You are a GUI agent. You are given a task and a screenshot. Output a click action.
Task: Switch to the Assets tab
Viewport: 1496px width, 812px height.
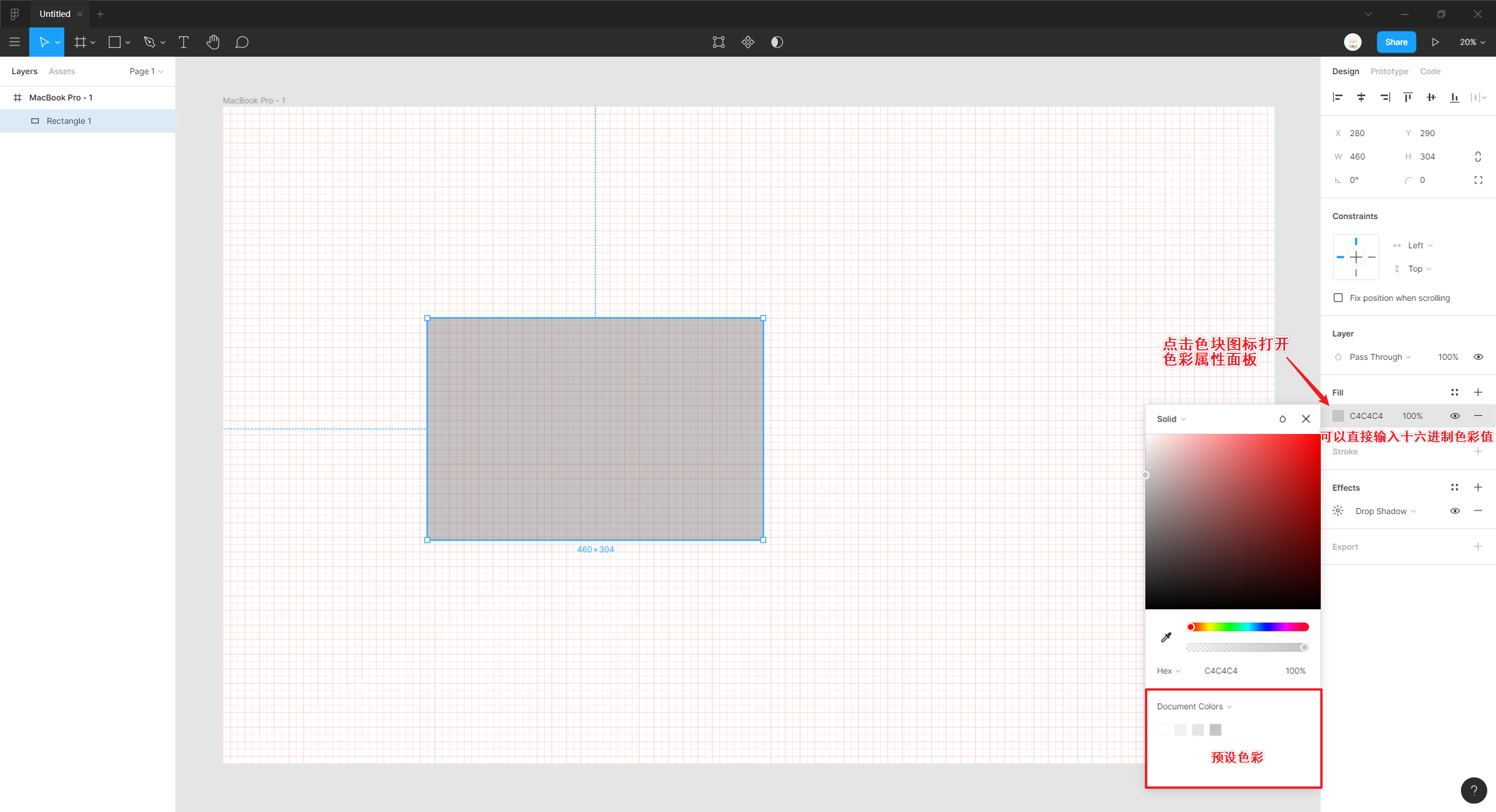click(x=61, y=71)
